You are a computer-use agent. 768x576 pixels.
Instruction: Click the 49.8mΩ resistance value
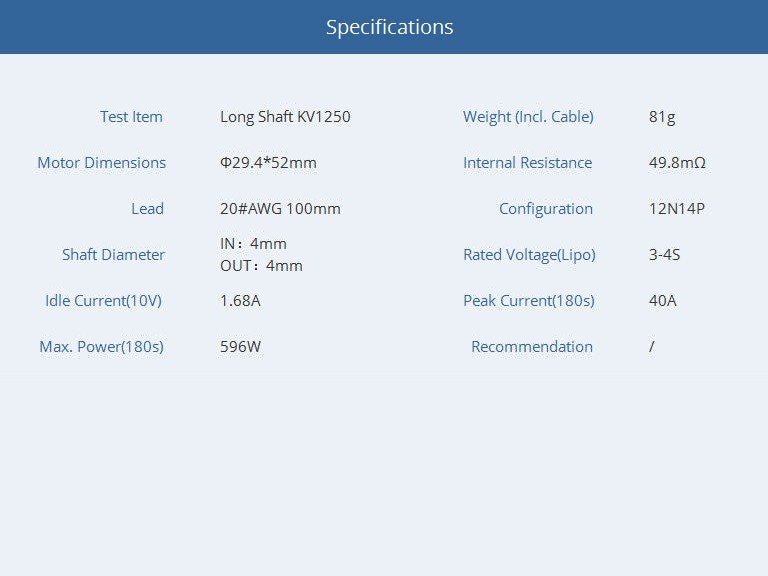(677, 163)
